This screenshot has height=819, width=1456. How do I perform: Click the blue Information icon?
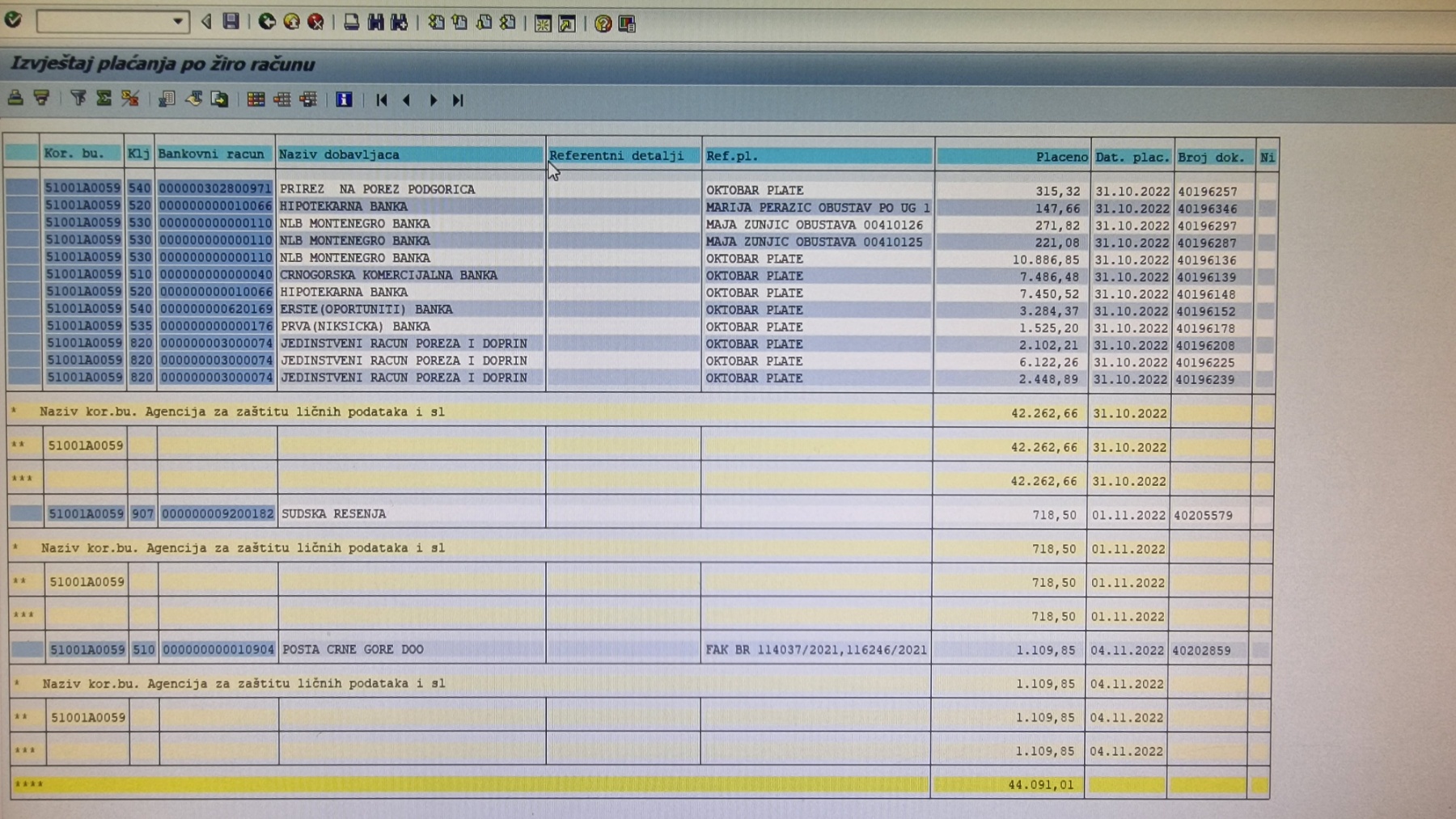tap(344, 99)
